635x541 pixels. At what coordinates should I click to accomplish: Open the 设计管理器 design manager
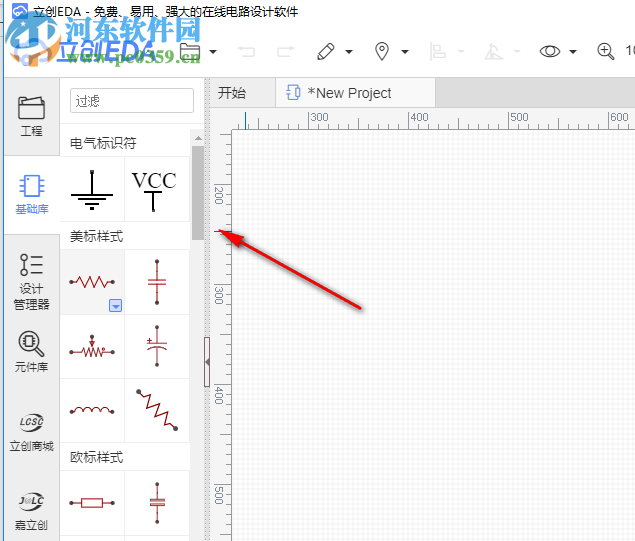click(32, 281)
